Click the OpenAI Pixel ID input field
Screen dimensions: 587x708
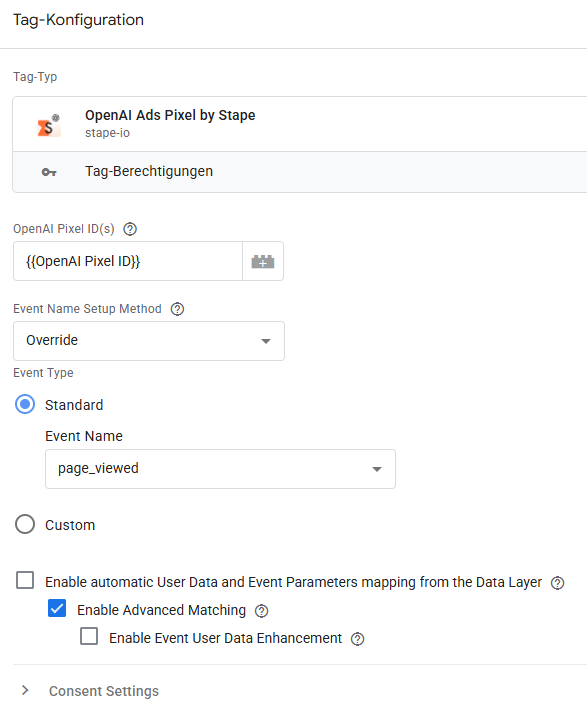pos(128,261)
